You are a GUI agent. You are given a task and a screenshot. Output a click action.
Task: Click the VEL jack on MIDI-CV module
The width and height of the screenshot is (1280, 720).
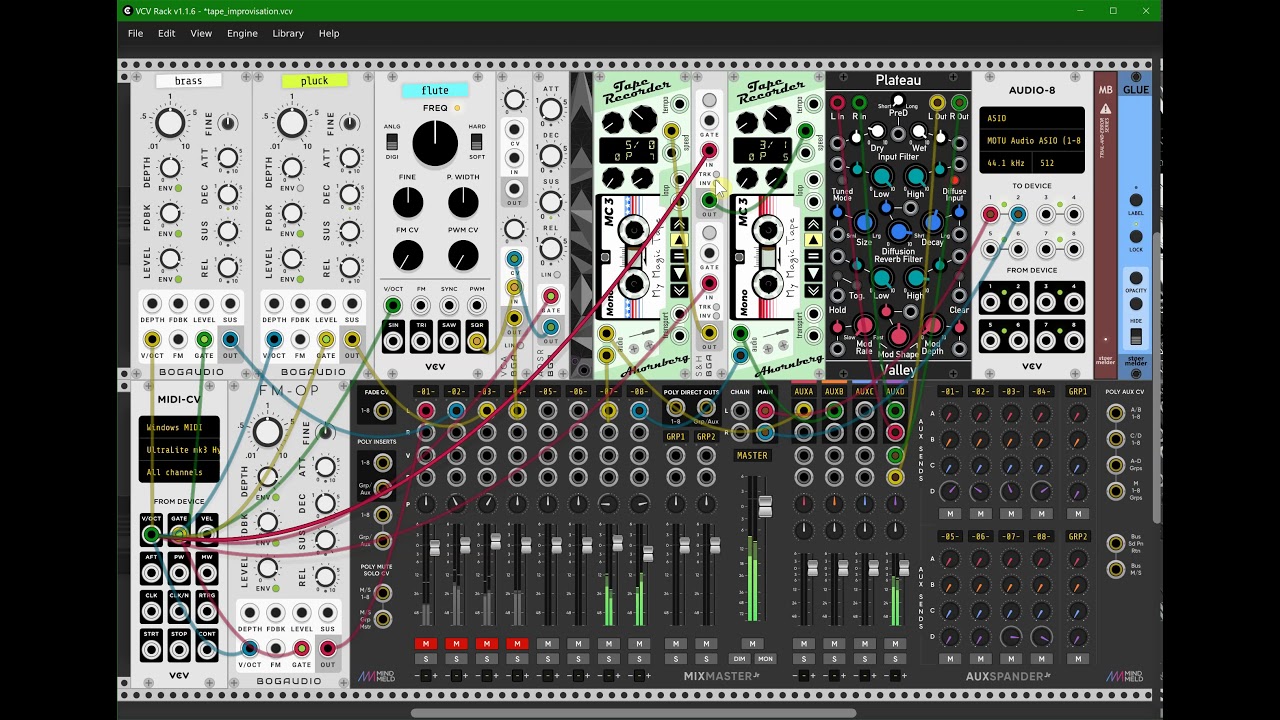pos(207,535)
